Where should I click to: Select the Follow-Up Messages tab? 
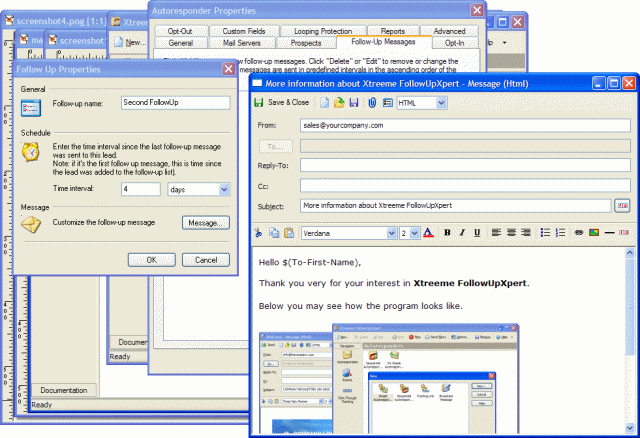point(383,42)
